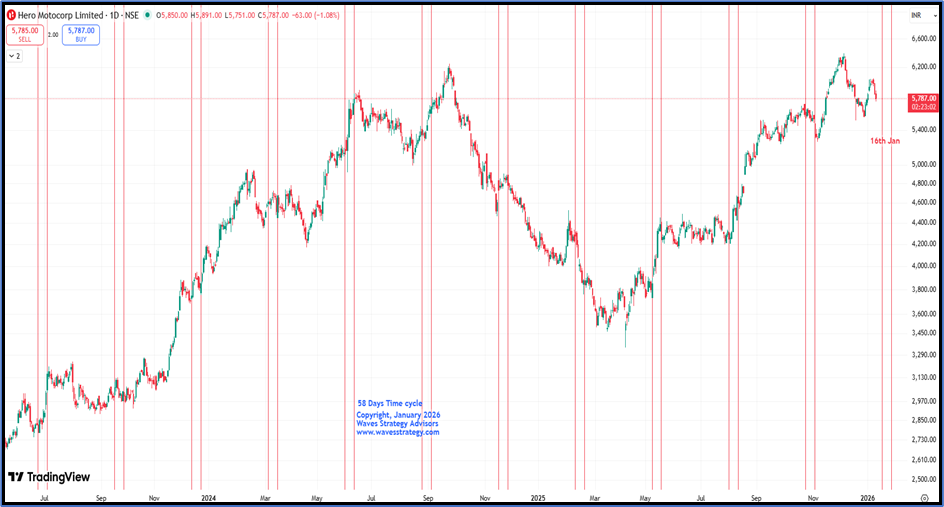Click the green market status dot

148,15
